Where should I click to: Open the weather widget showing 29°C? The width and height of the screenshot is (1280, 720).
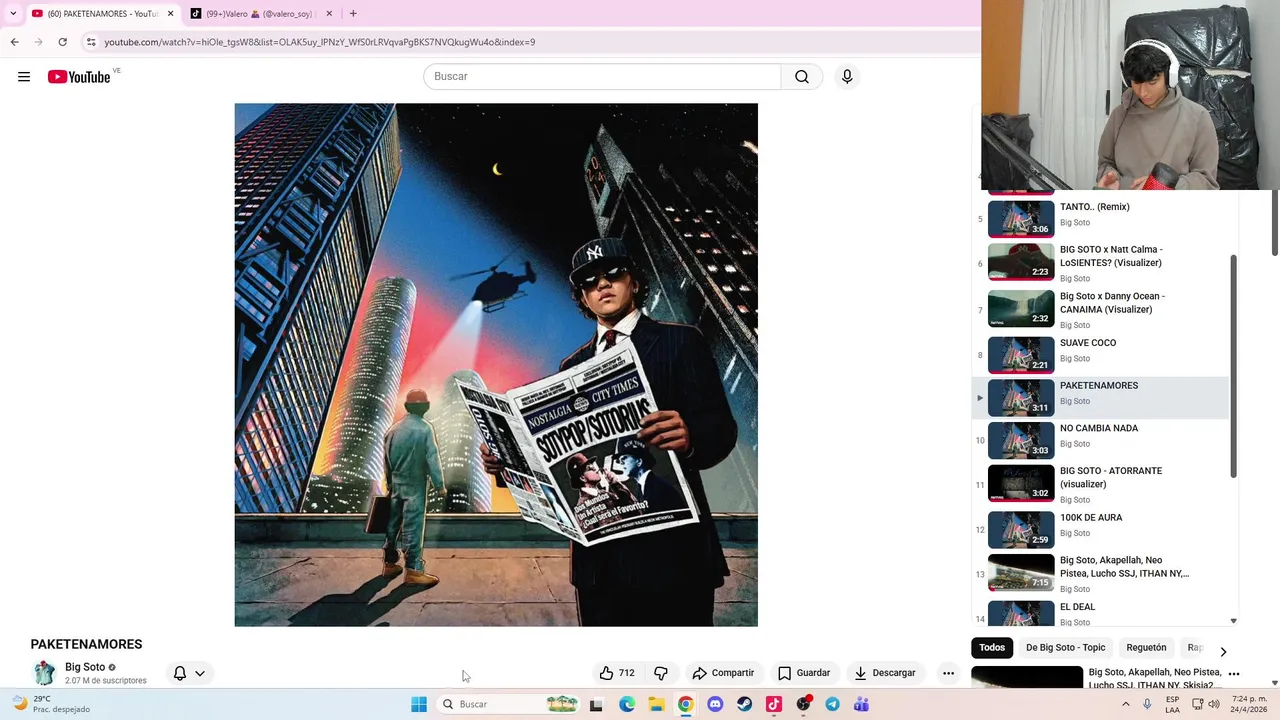click(50, 704)
